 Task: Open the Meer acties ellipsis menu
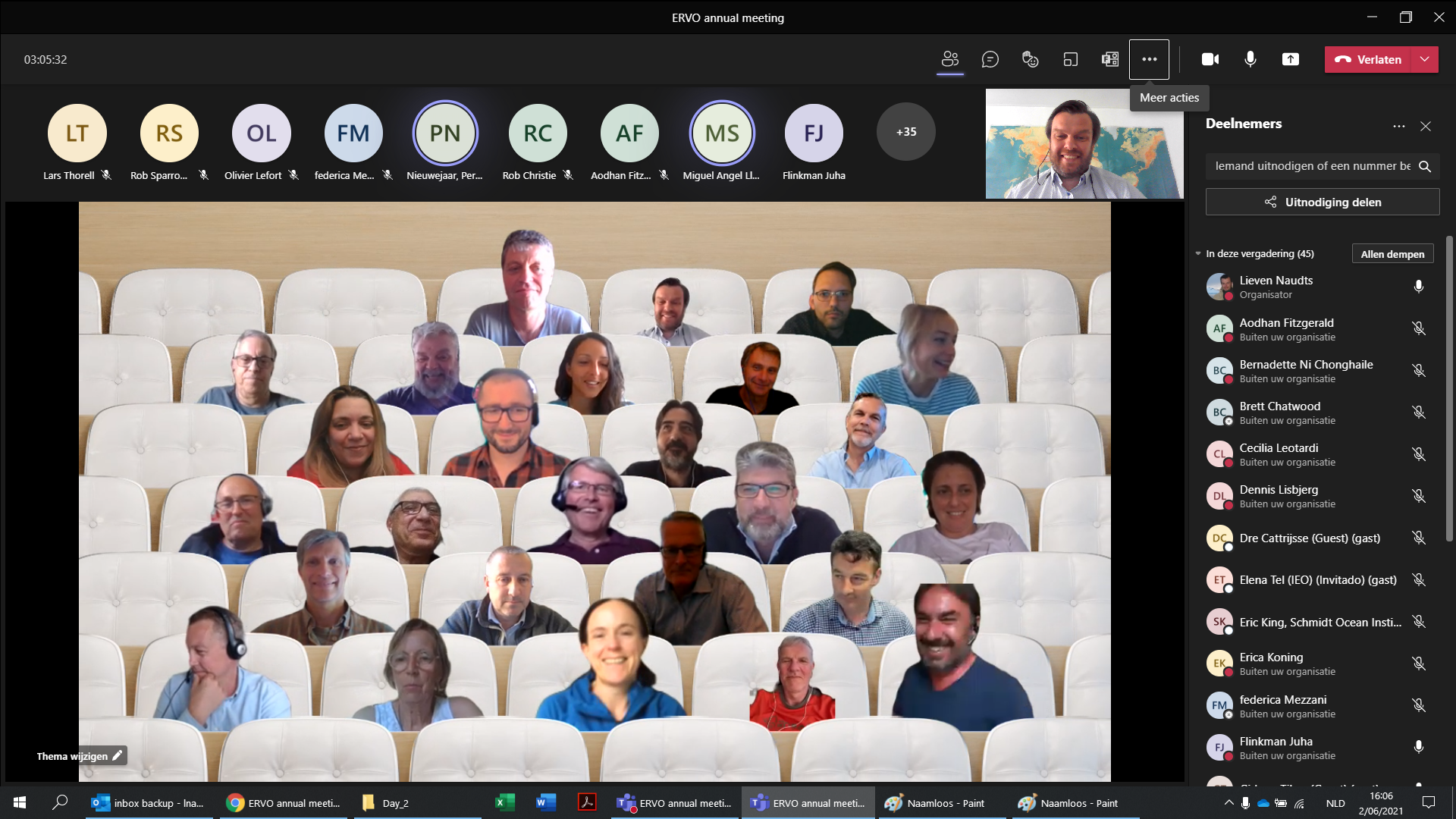(x=1149, y=59)
